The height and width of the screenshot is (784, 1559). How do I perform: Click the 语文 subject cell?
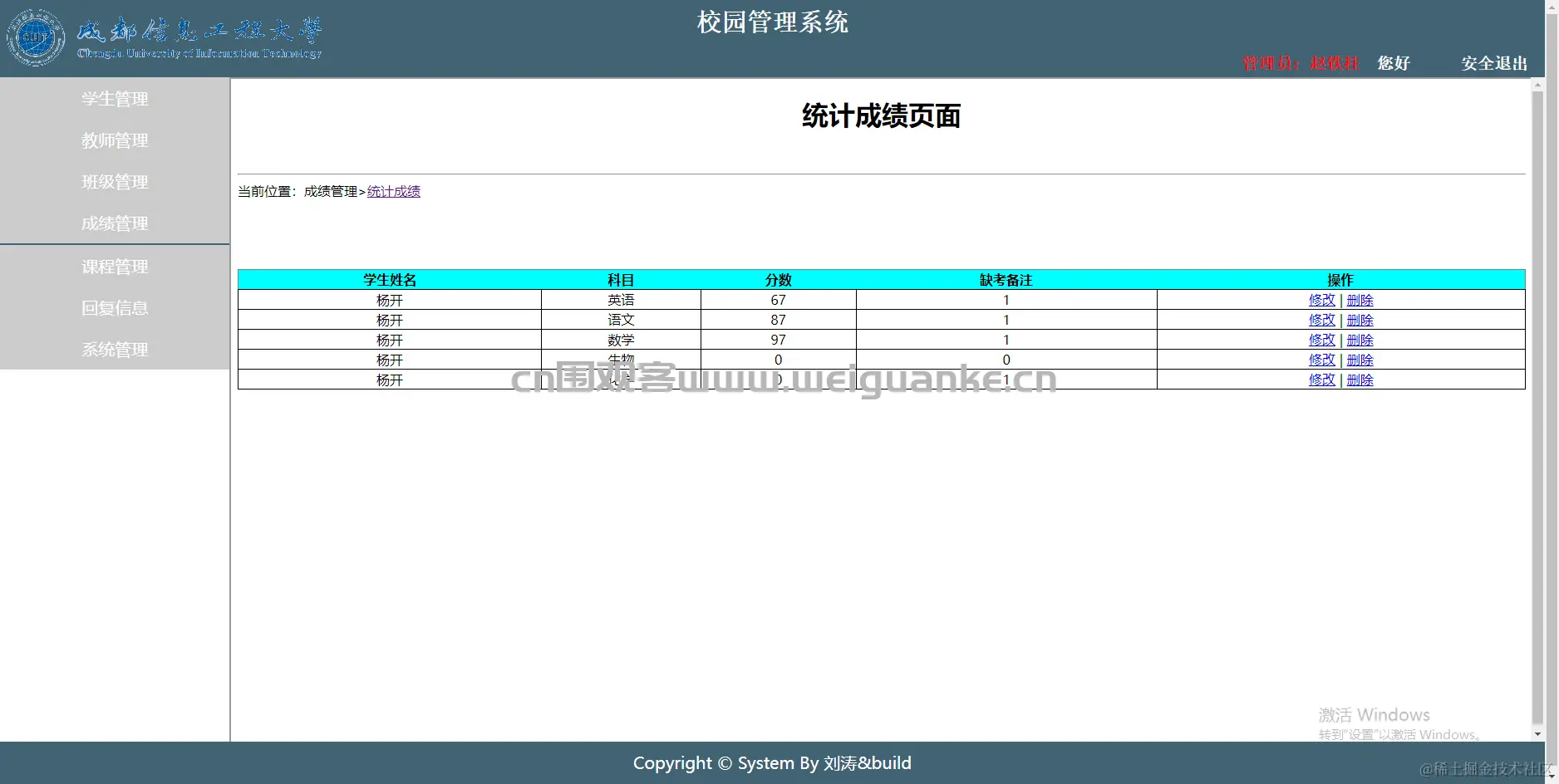pyautogui.click(x=621, y=320)
